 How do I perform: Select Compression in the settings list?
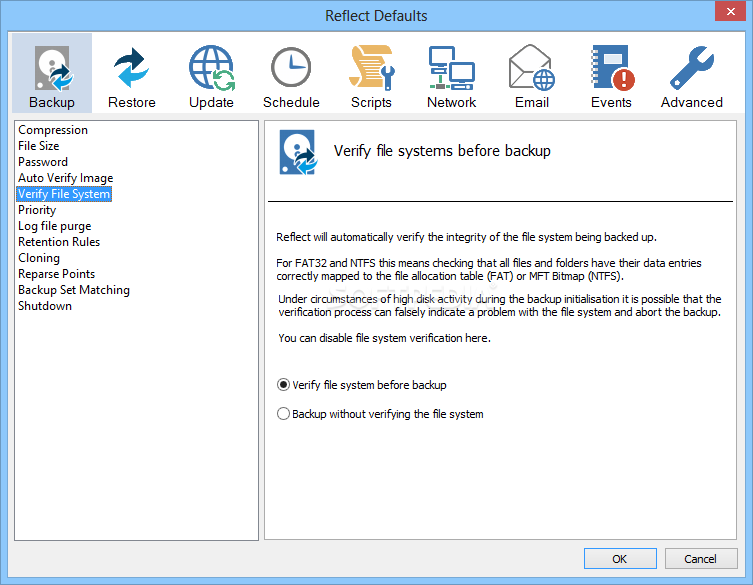(x=53, y=130)
